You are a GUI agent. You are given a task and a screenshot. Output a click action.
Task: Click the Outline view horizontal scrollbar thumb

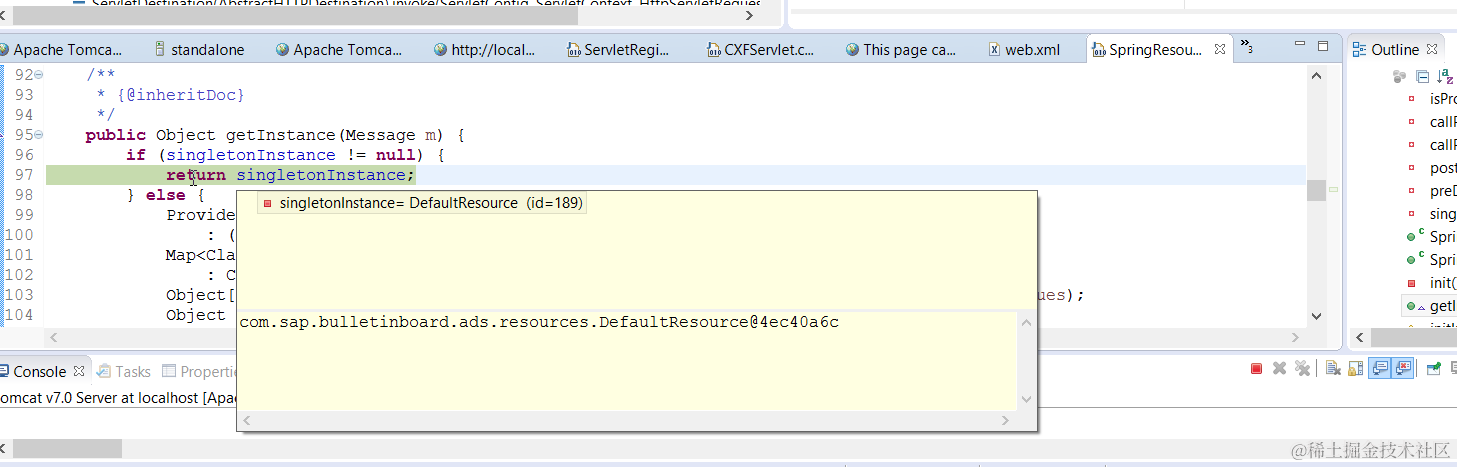coord(1414,337)
